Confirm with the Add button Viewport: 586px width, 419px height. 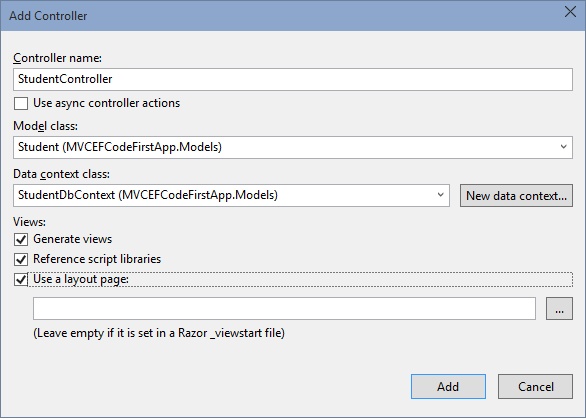point(448,386)
